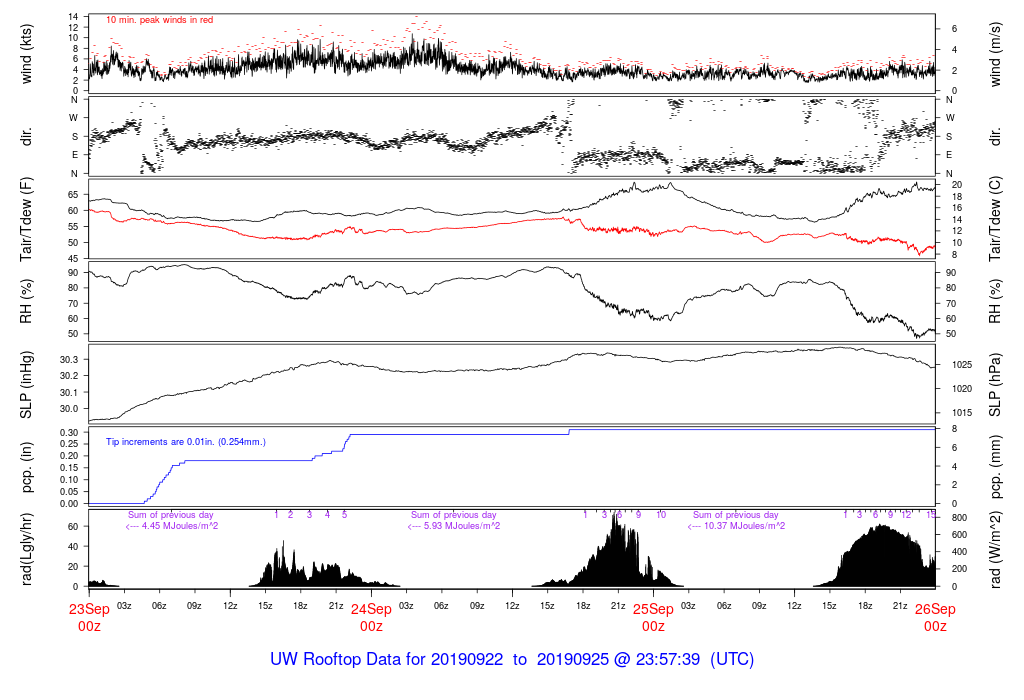Viewport: 1024px width, 700px height.
Task: Click the 'pcp. (in)' axis label
Action: click(x=26, y=468)
